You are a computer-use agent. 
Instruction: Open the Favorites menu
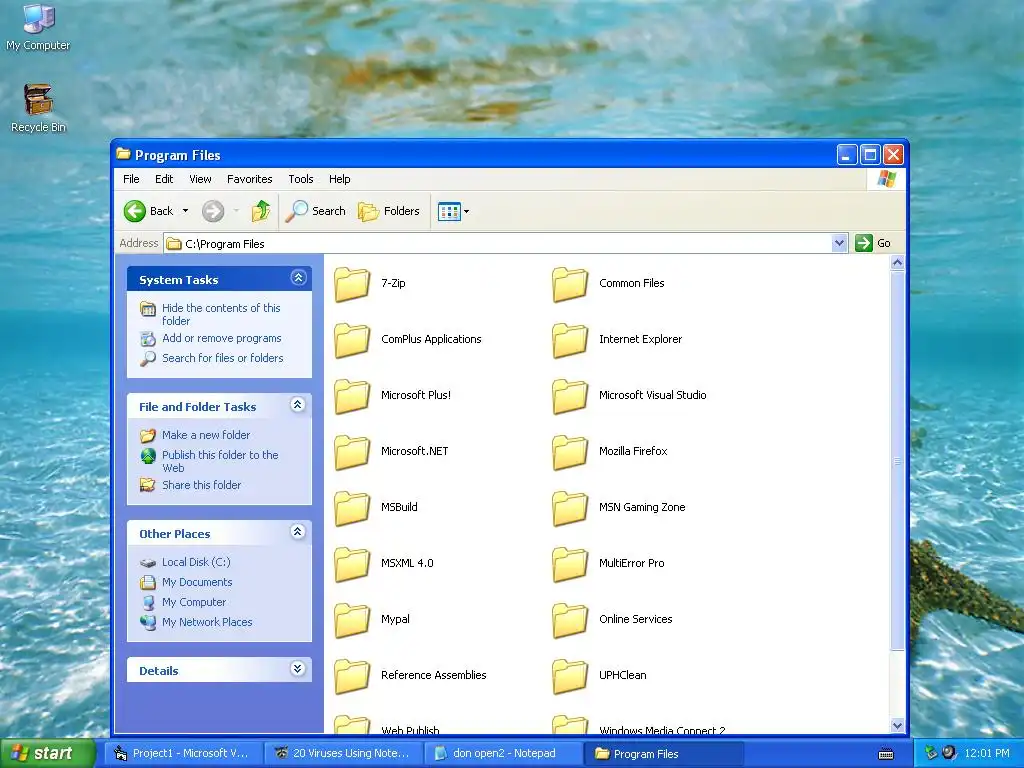(249, 179)
